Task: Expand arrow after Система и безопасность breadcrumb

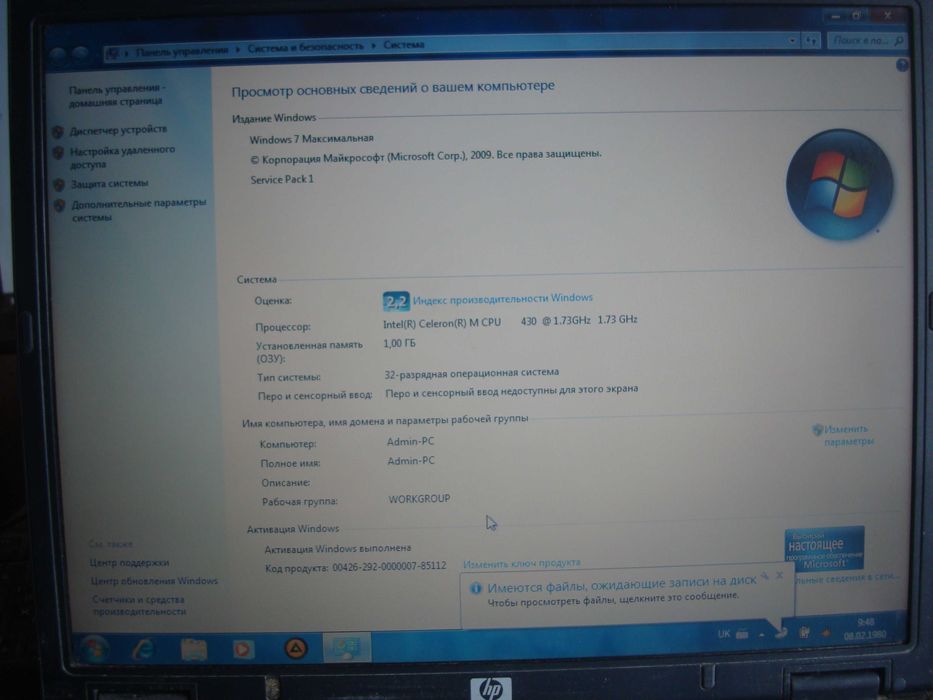Action: click(x=374, y=45)
